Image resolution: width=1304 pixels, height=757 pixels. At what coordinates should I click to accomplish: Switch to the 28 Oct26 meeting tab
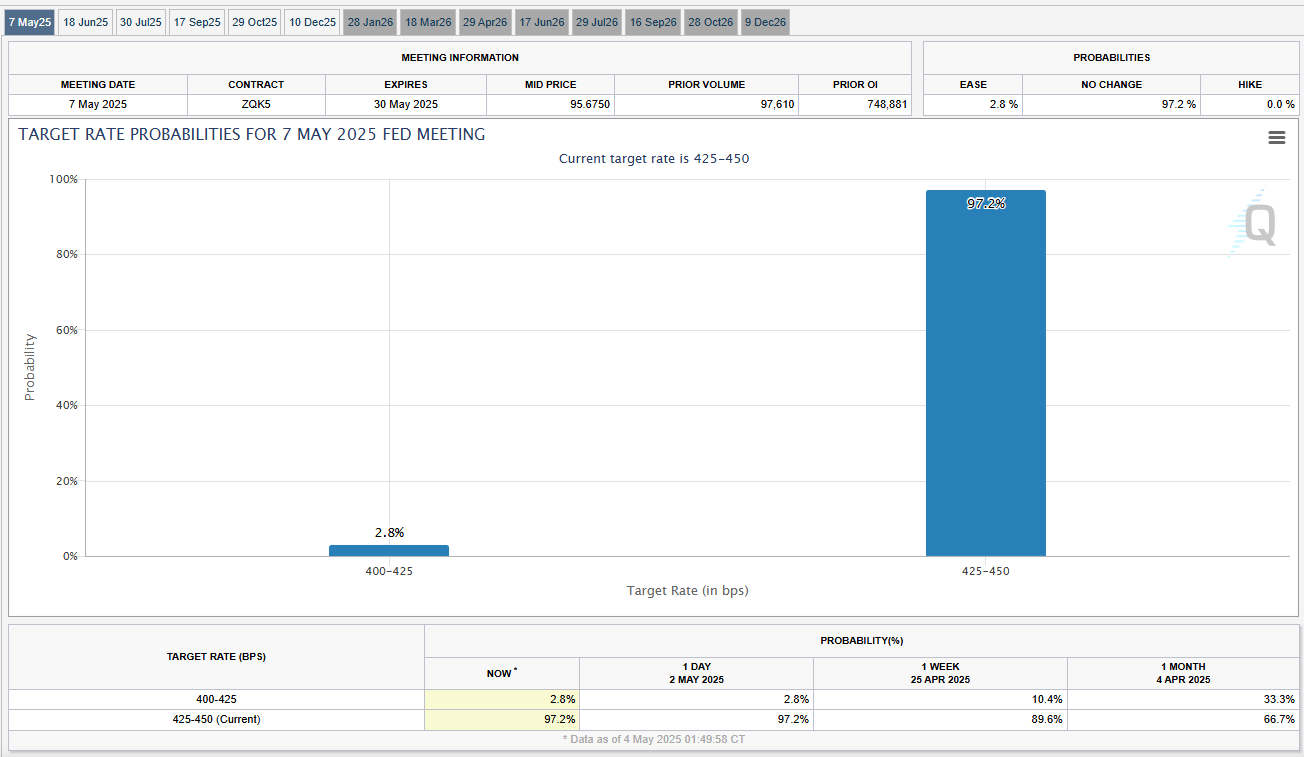coord(711,22)
